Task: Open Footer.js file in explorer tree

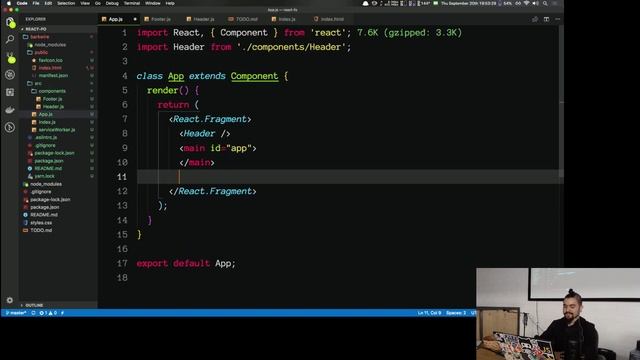Action: click(52, 99)
